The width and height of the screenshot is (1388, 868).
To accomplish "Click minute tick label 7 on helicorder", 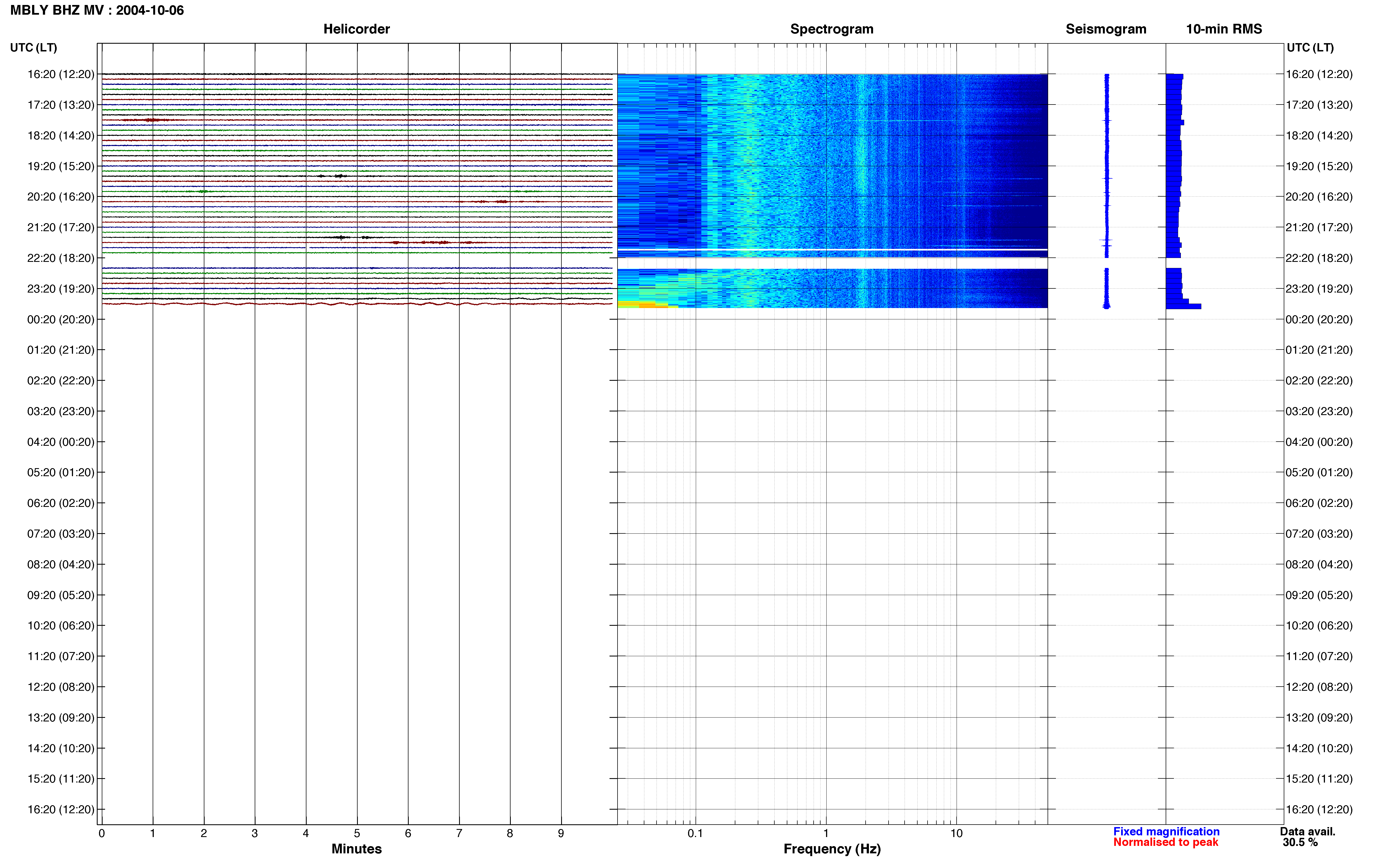I will pyautogui.click(x=459, y=833).
